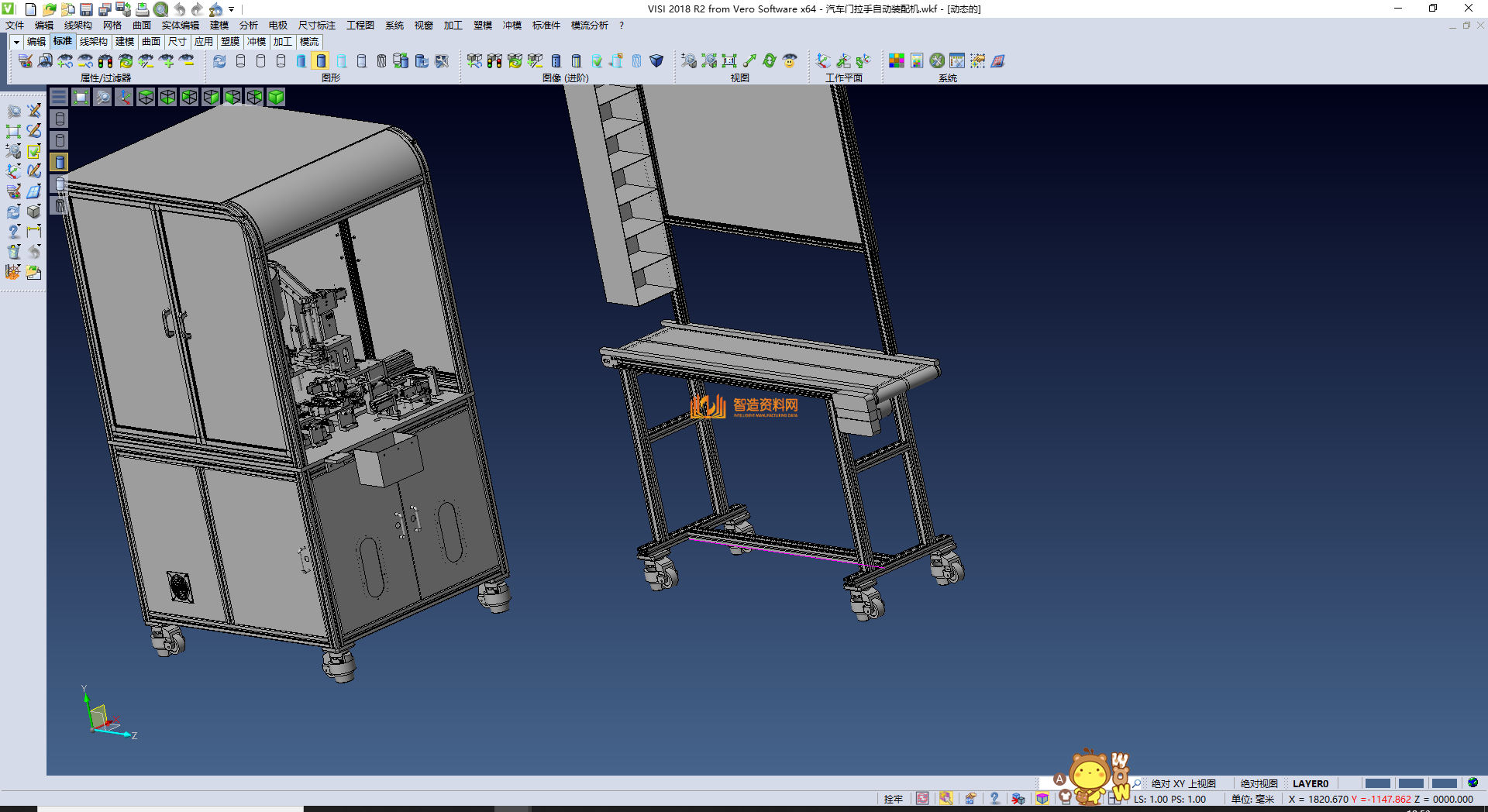
Task: Toggle the highlighted shaded cylinder display mode
Action: tap(321, 60)
